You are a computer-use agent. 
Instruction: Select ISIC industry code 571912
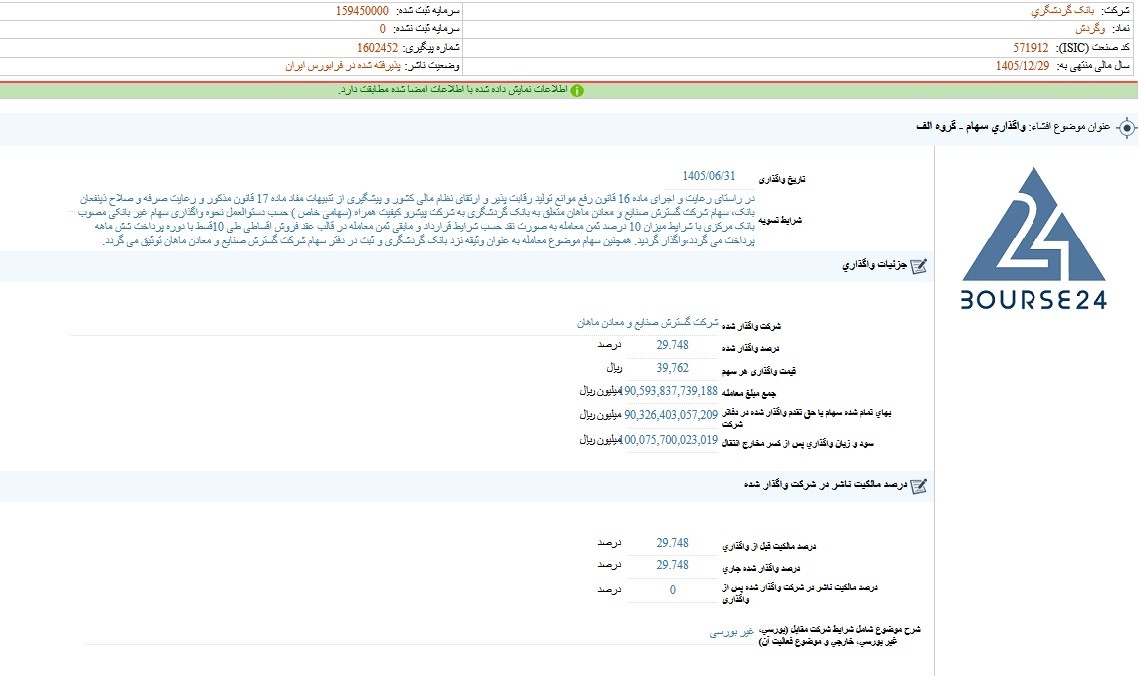pos(1031,48)
